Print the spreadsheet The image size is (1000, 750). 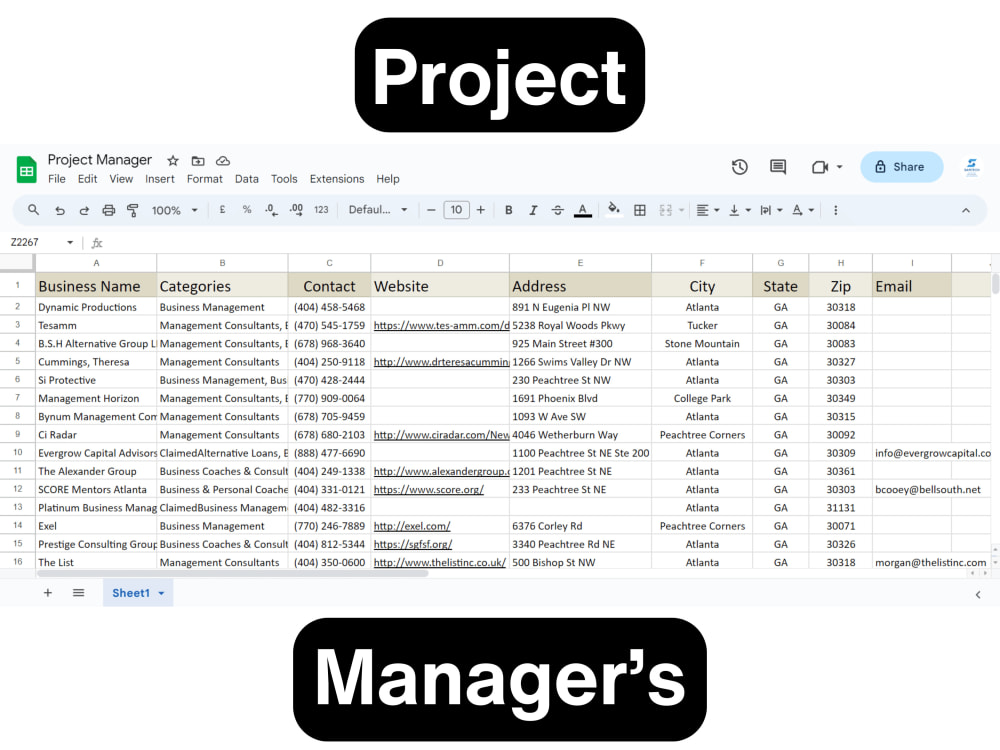coord(108,210)
